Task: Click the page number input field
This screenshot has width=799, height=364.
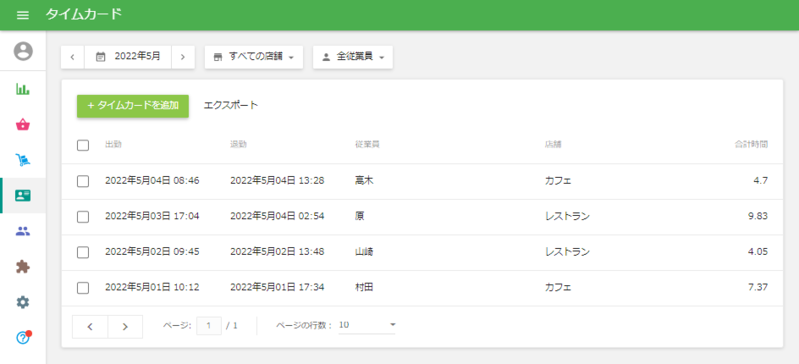Action: click(209, 326)
